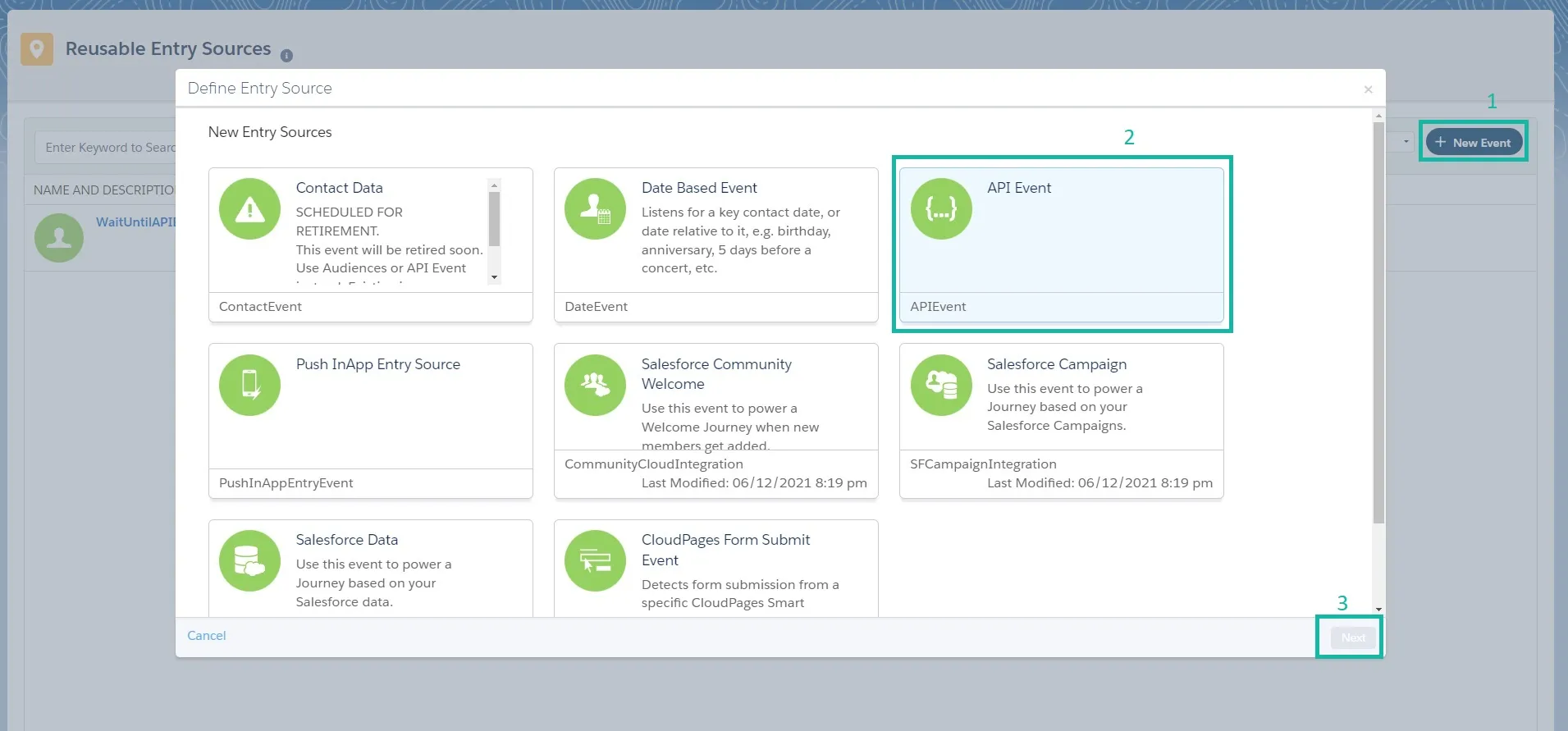The image size is (1568, 731).
Task: Focus the Enter Keyword to Search field
Action: click(x=107, y=148)
